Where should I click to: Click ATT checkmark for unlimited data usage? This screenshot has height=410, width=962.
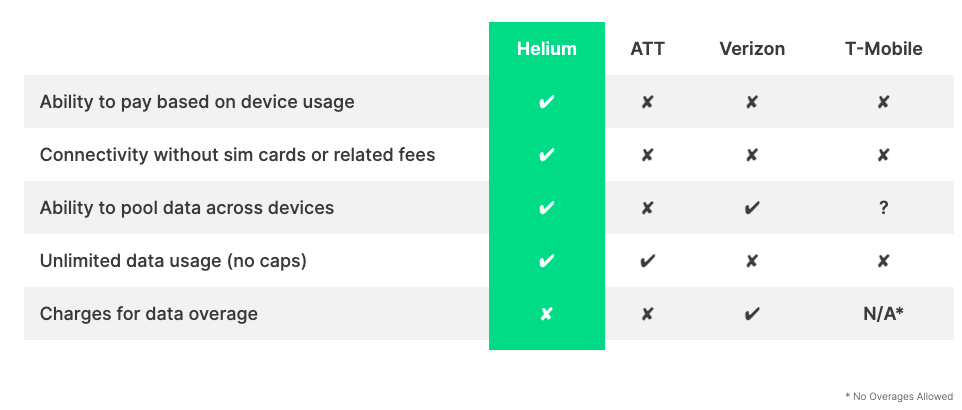coord(647,261)
